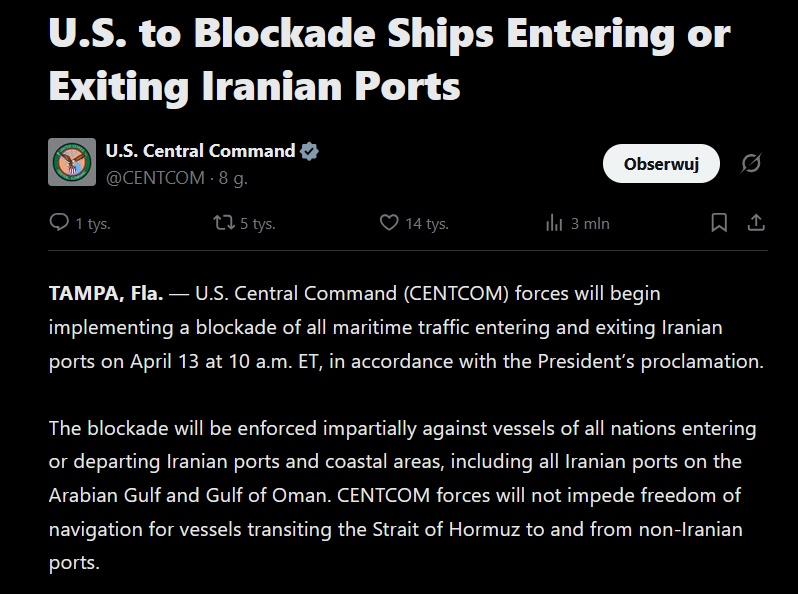Open view analytics bar chart icon

[554, 223]
